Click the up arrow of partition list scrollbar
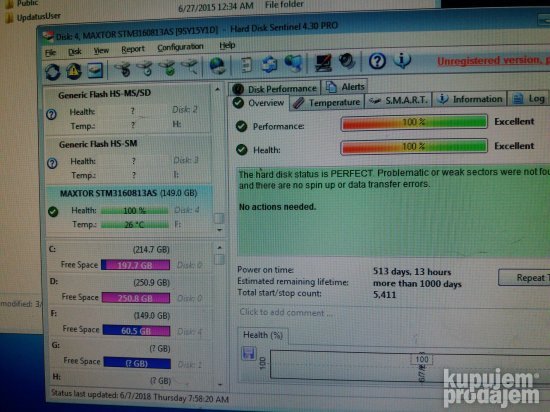The height and width of the screenshot is (412, 550). 220,248
